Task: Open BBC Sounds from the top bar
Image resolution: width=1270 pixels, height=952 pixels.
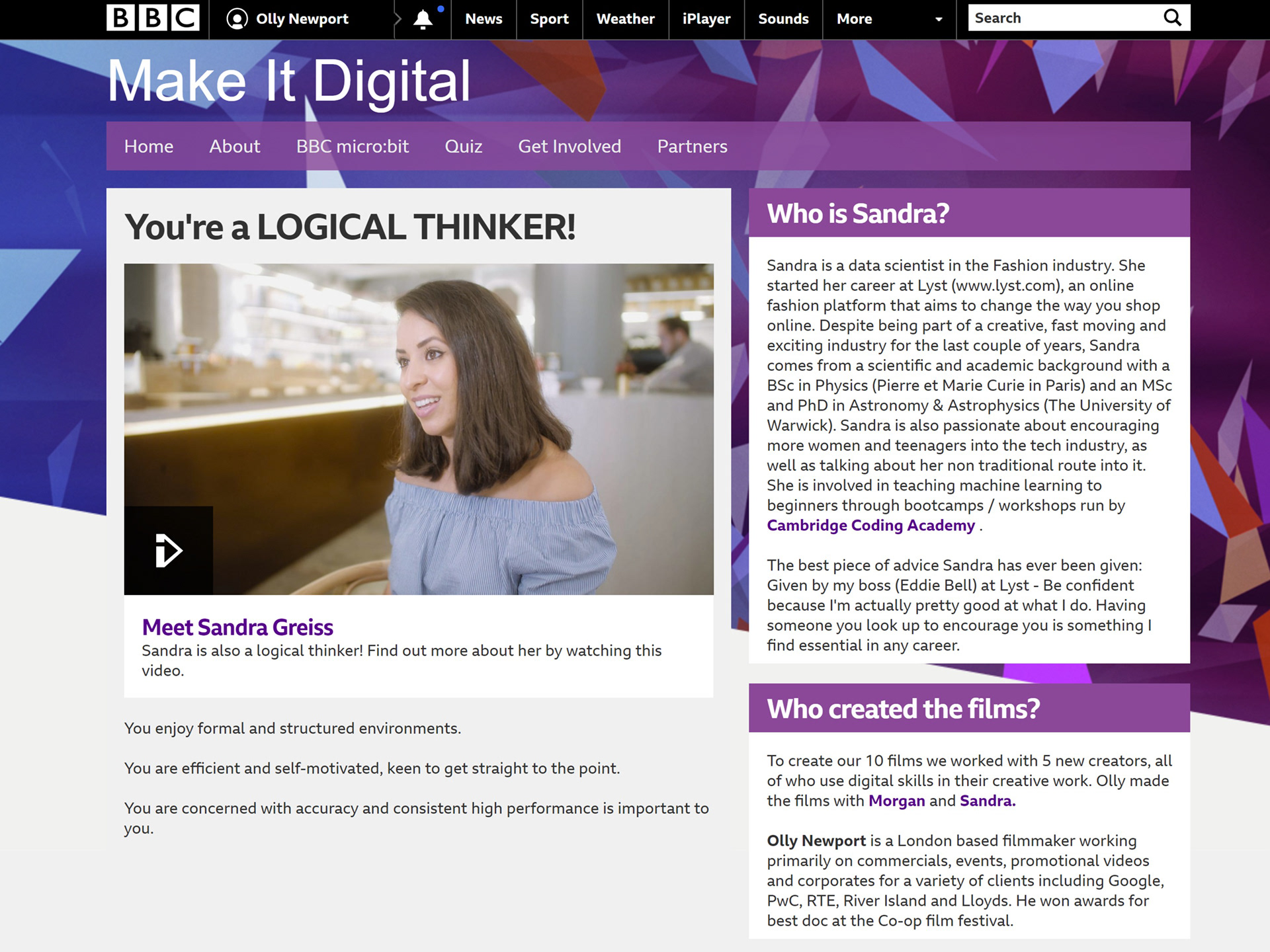Action: coord(783,19)
